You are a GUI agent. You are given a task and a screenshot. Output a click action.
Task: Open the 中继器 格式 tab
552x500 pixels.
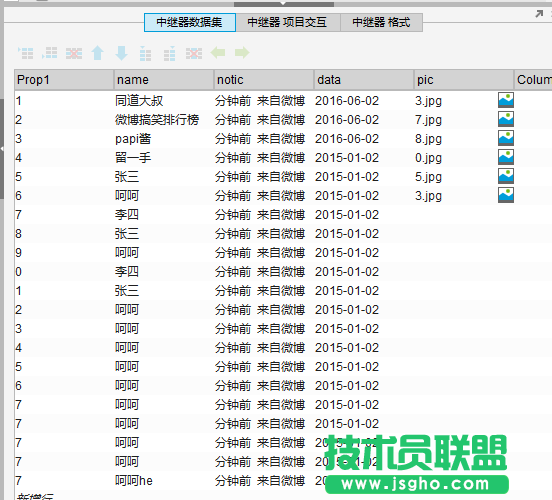click(x=381, y=23)
